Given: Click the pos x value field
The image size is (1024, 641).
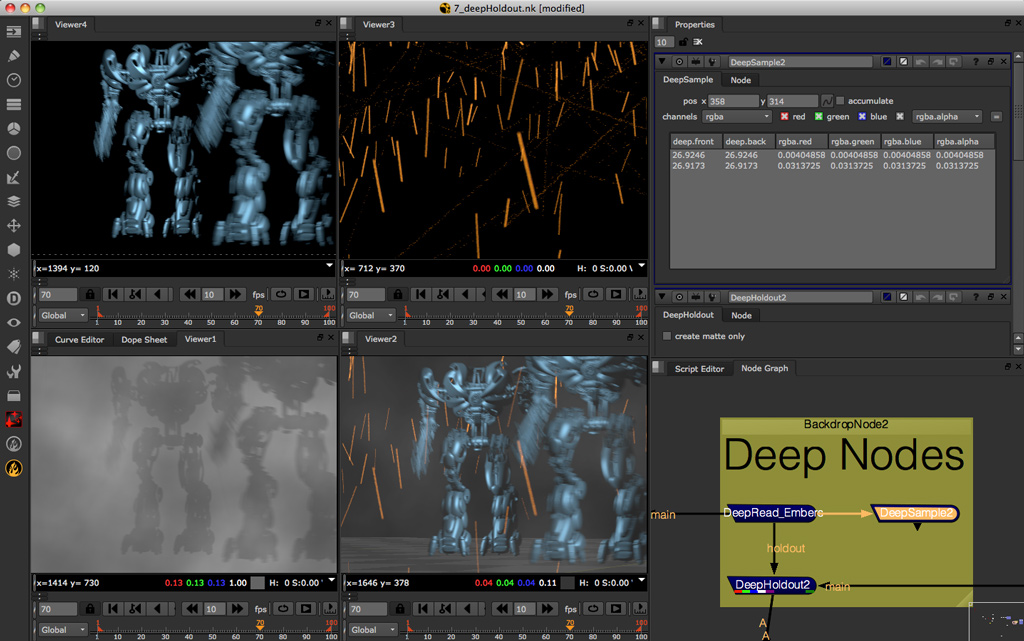Looking at the screenshot, I should (733, 101).
